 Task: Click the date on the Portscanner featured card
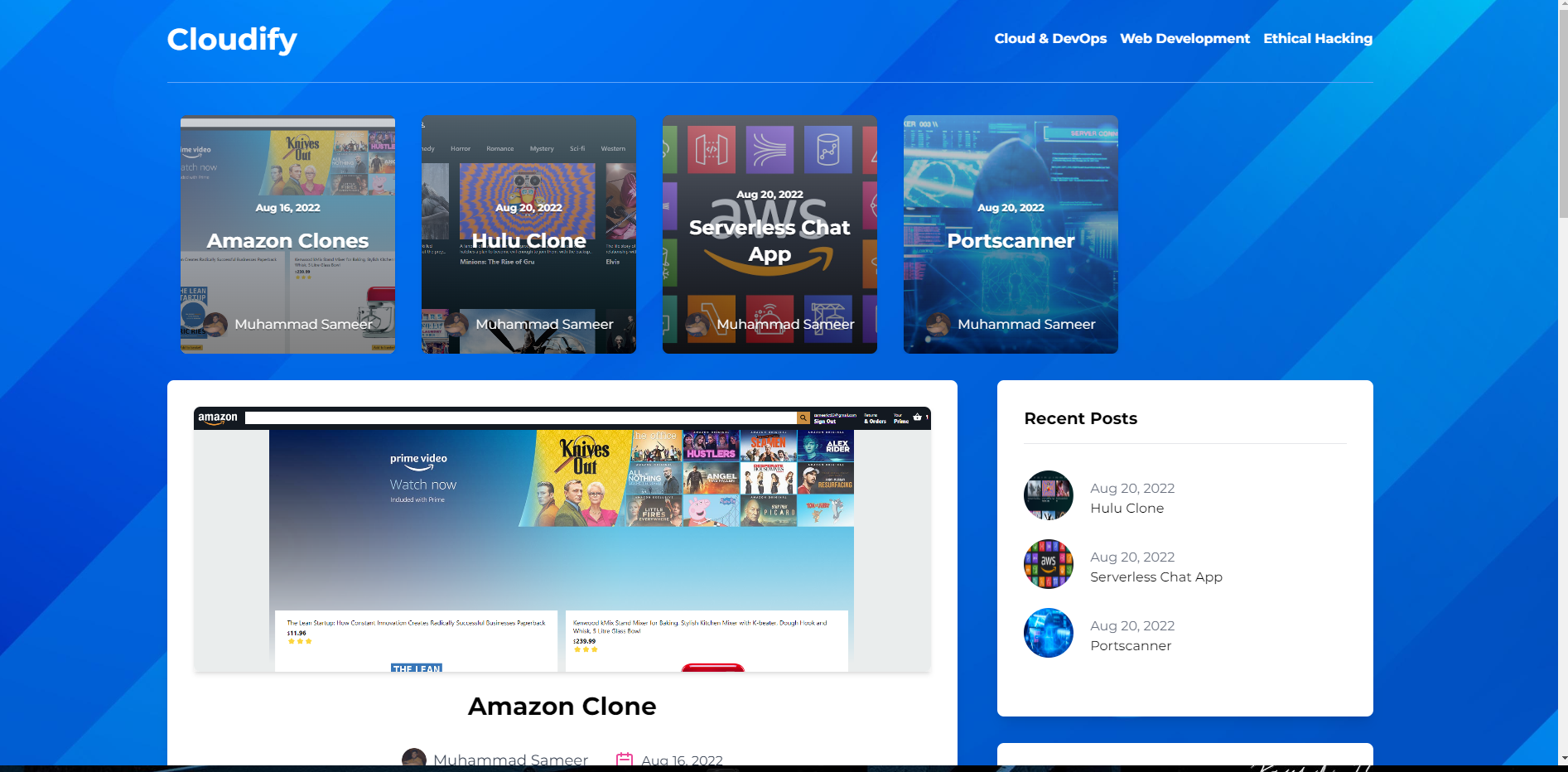tap(1011, 208)
